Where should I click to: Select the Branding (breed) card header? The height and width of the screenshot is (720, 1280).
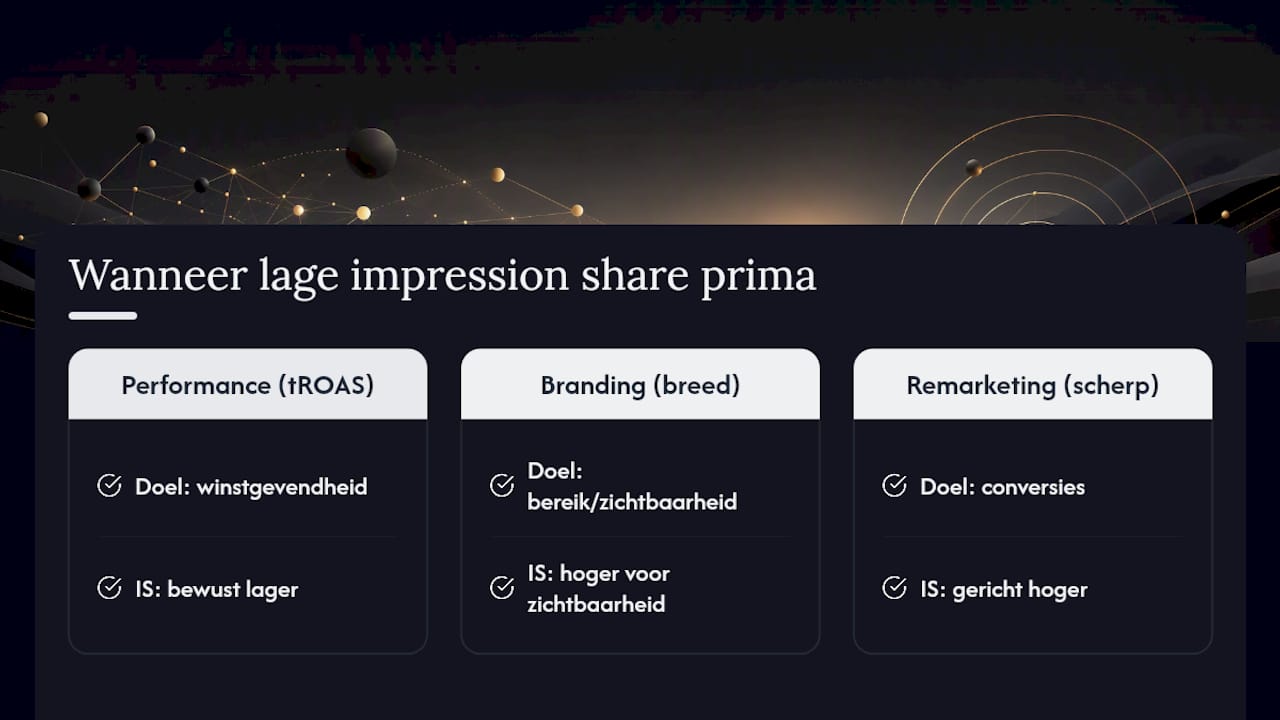pos(640,384)
